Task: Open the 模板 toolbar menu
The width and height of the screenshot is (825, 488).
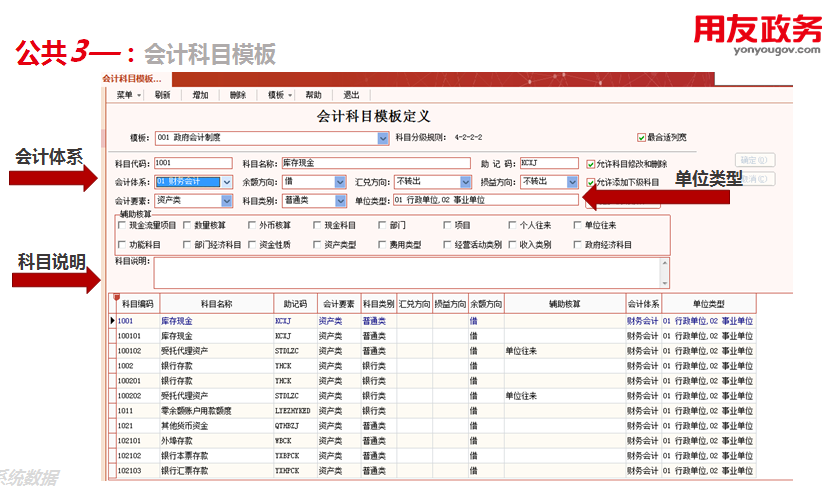Action: tap(279, 95)
